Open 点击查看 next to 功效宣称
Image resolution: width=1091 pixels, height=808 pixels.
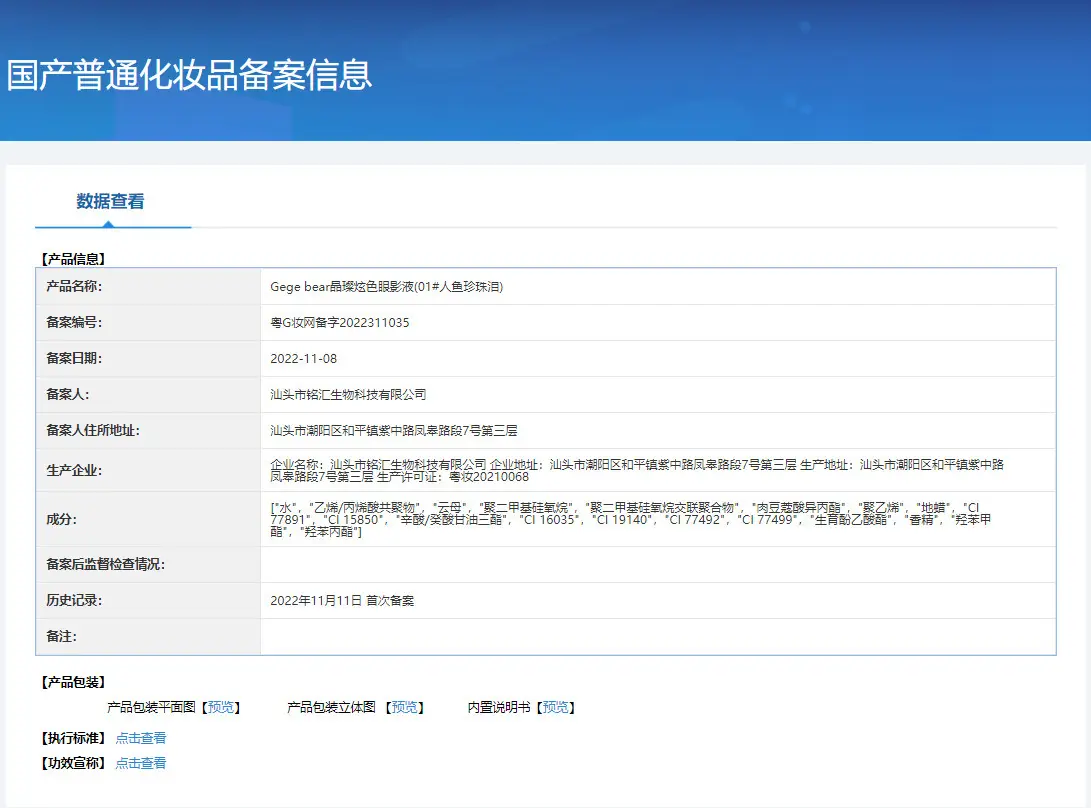point(141,763)
